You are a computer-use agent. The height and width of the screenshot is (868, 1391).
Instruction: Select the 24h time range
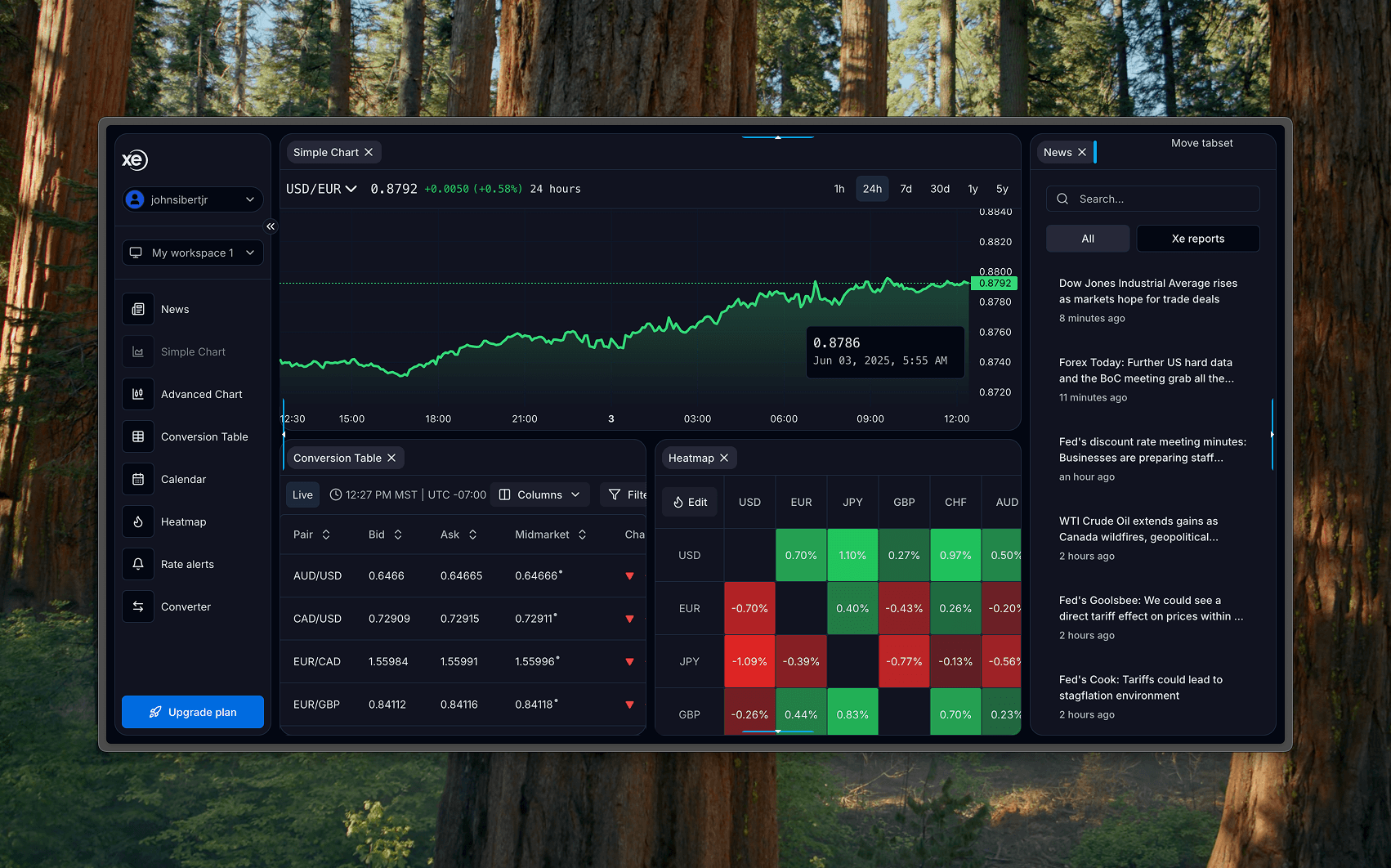872,188
